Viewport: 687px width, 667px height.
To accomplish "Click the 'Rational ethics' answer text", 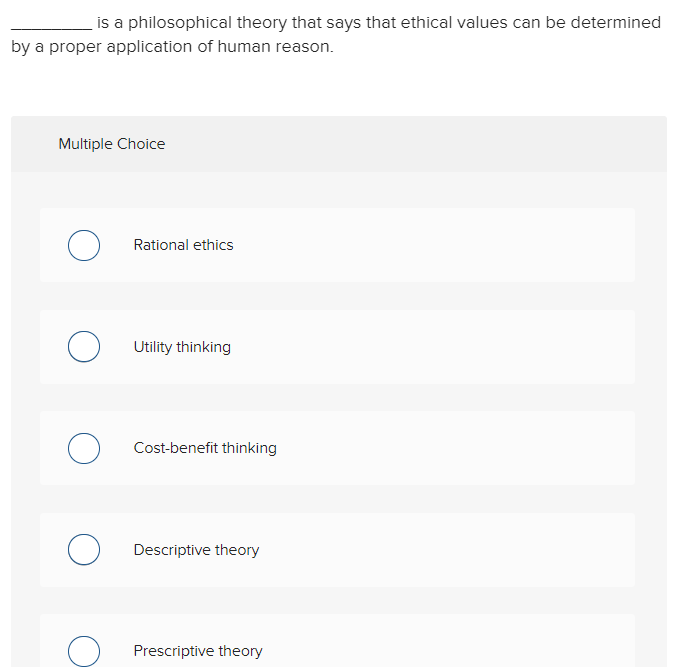I will 183,245.
